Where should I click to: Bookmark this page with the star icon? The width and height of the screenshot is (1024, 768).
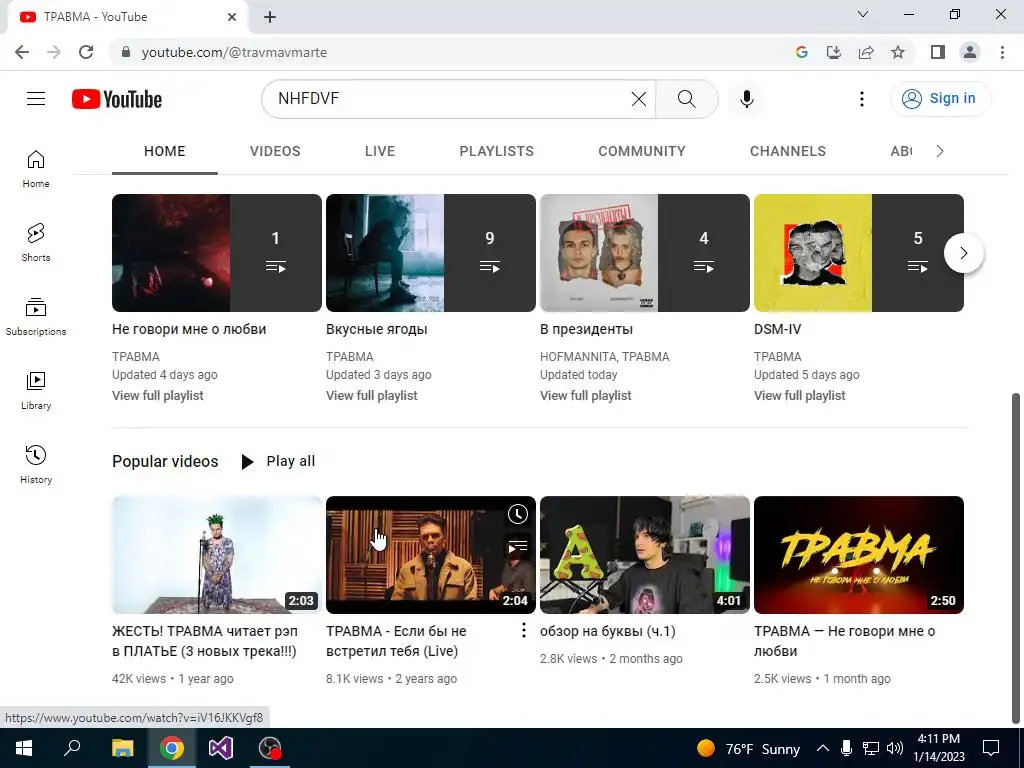(898, 52)
